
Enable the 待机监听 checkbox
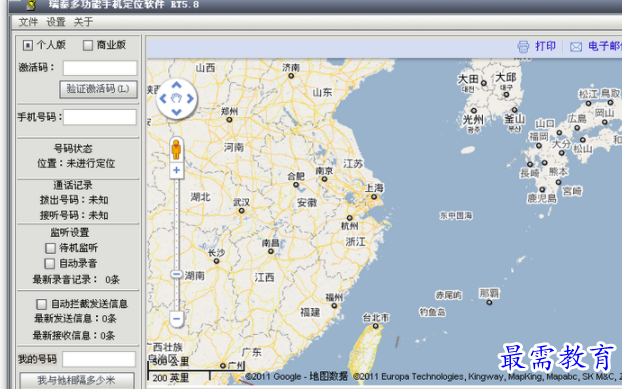pos(50,248)
